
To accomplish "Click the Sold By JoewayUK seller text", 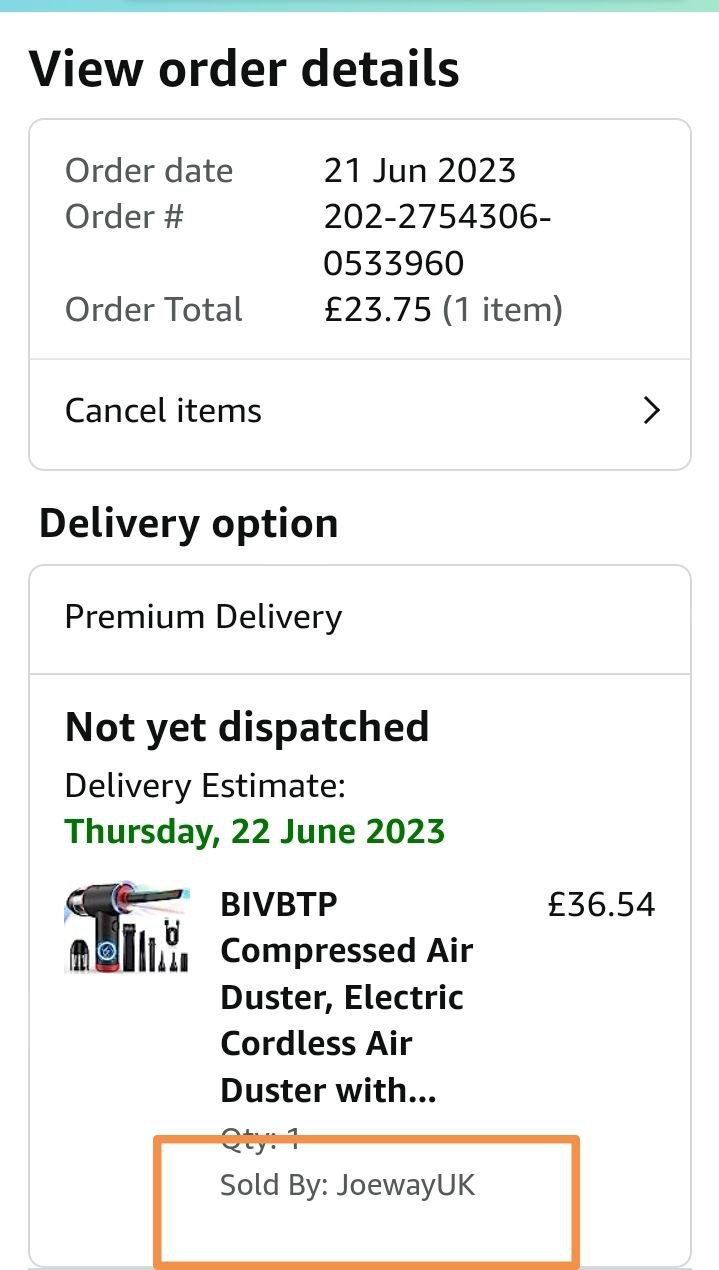I will click(x=347, y=1185).
